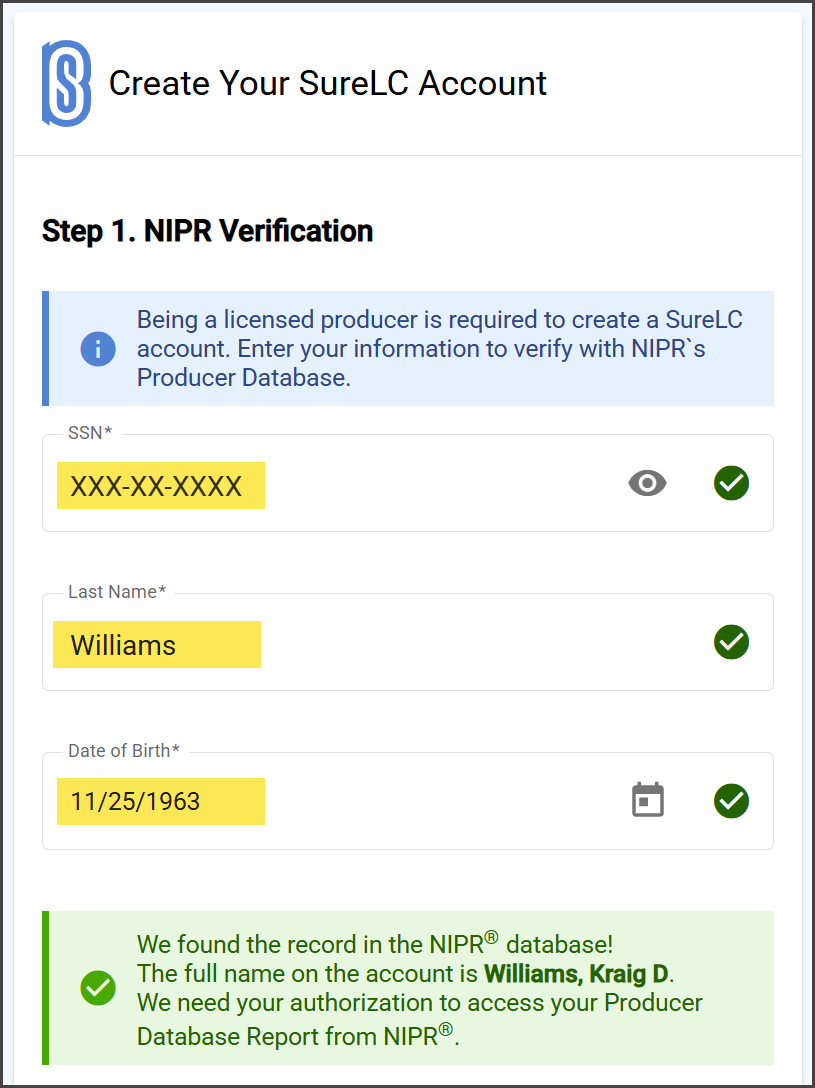
Task: Click into the SSN input field
Action: click(408, 484)
